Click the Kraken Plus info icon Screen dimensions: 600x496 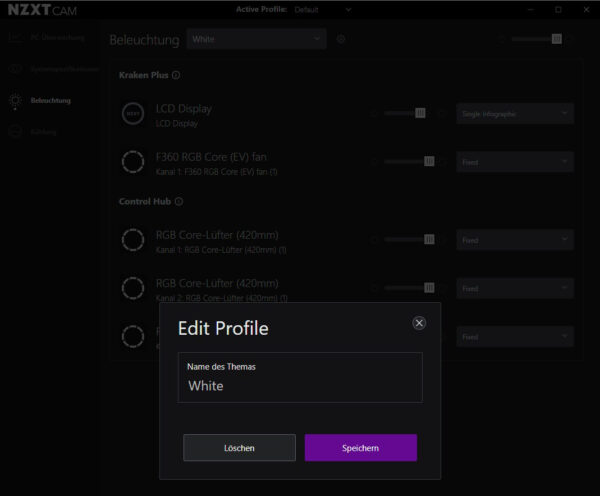coord(176,75)
